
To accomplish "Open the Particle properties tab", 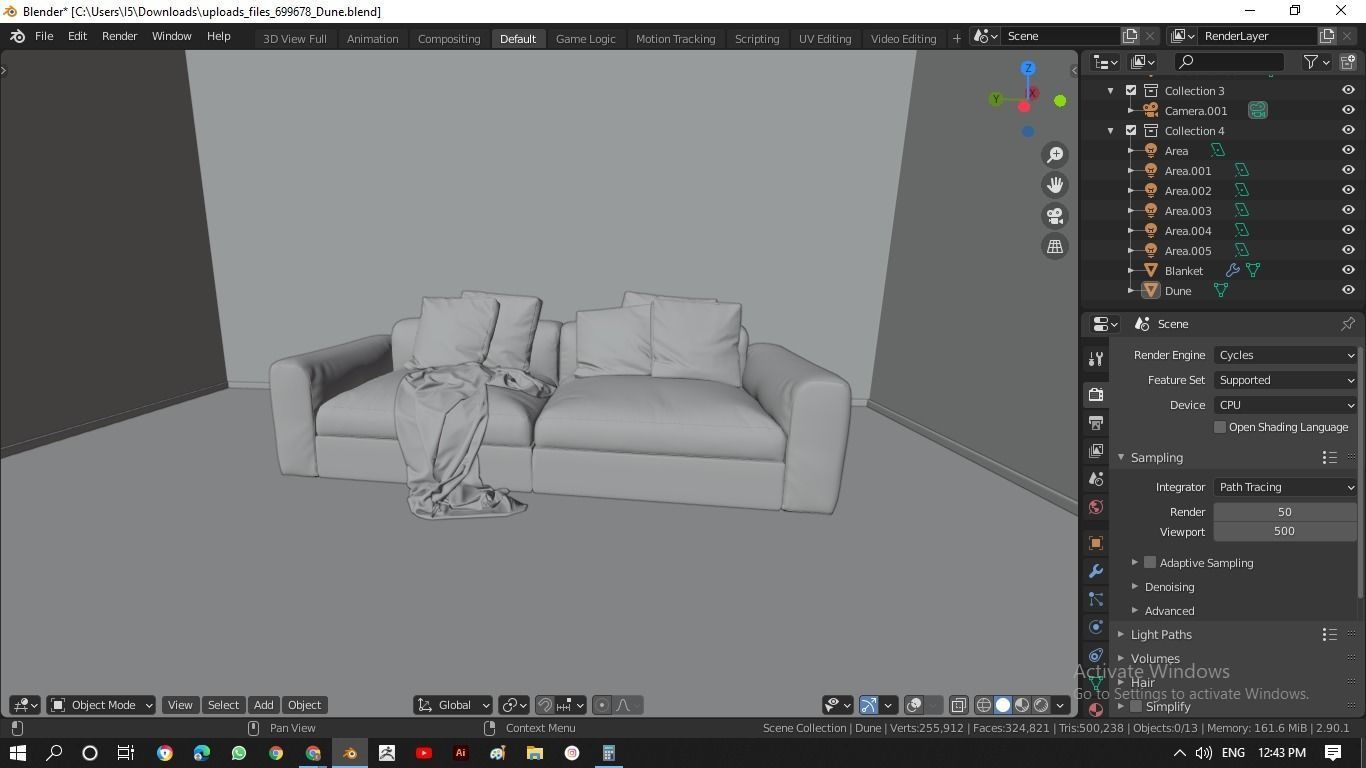I will click(1096, 599).
